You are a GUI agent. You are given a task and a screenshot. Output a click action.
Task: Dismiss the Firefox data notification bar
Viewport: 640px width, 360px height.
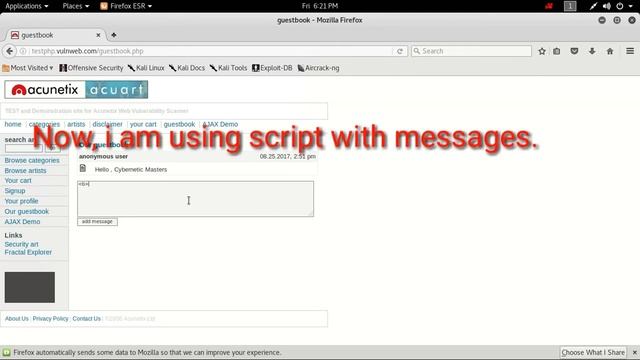point(634,352)
